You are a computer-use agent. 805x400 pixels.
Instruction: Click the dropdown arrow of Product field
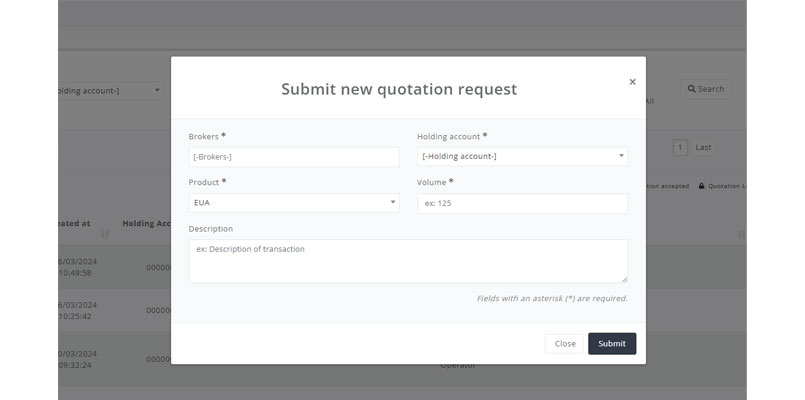pos(393,202)
